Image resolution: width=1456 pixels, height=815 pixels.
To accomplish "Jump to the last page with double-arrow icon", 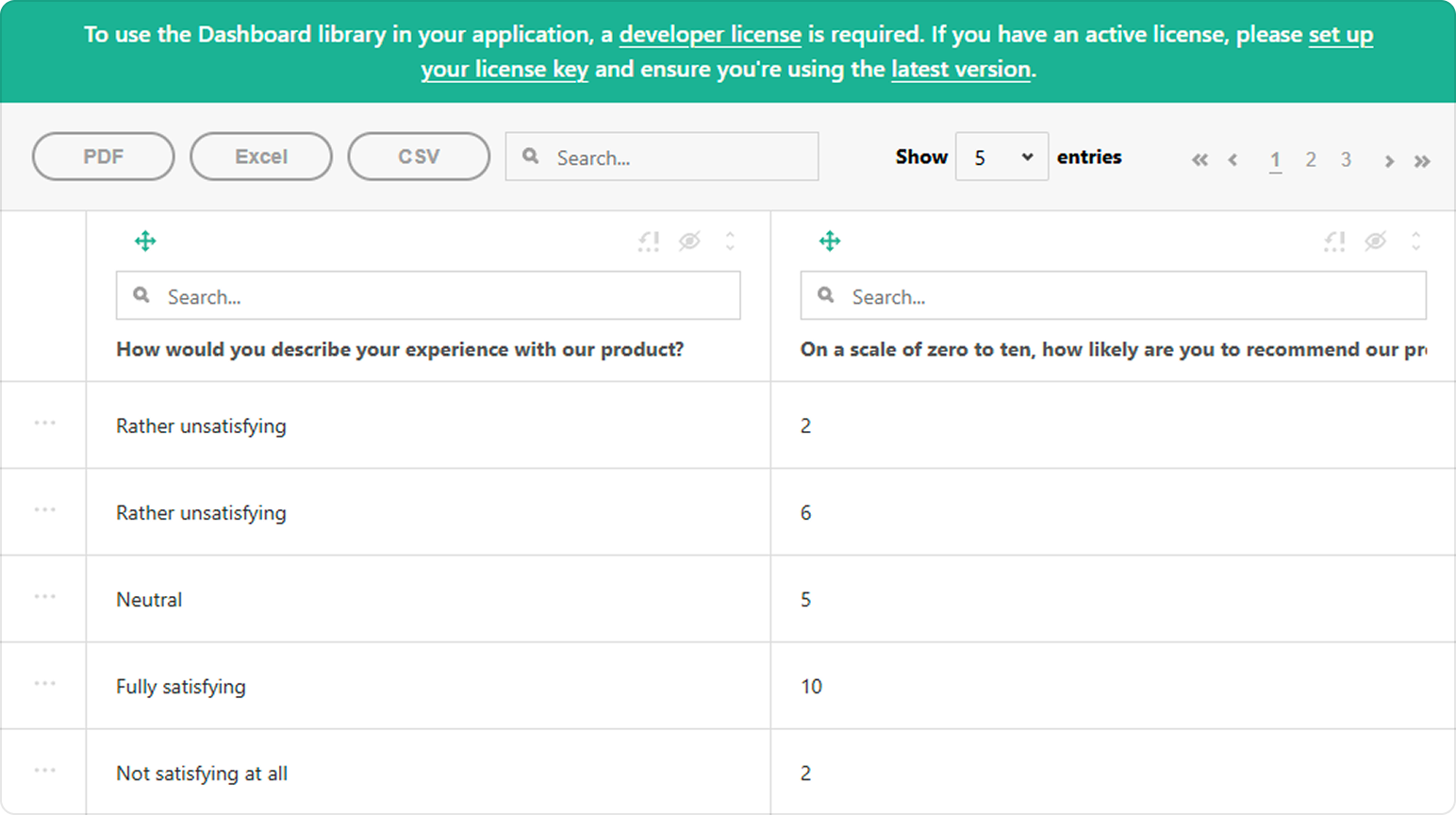I will pos(1422,160).
